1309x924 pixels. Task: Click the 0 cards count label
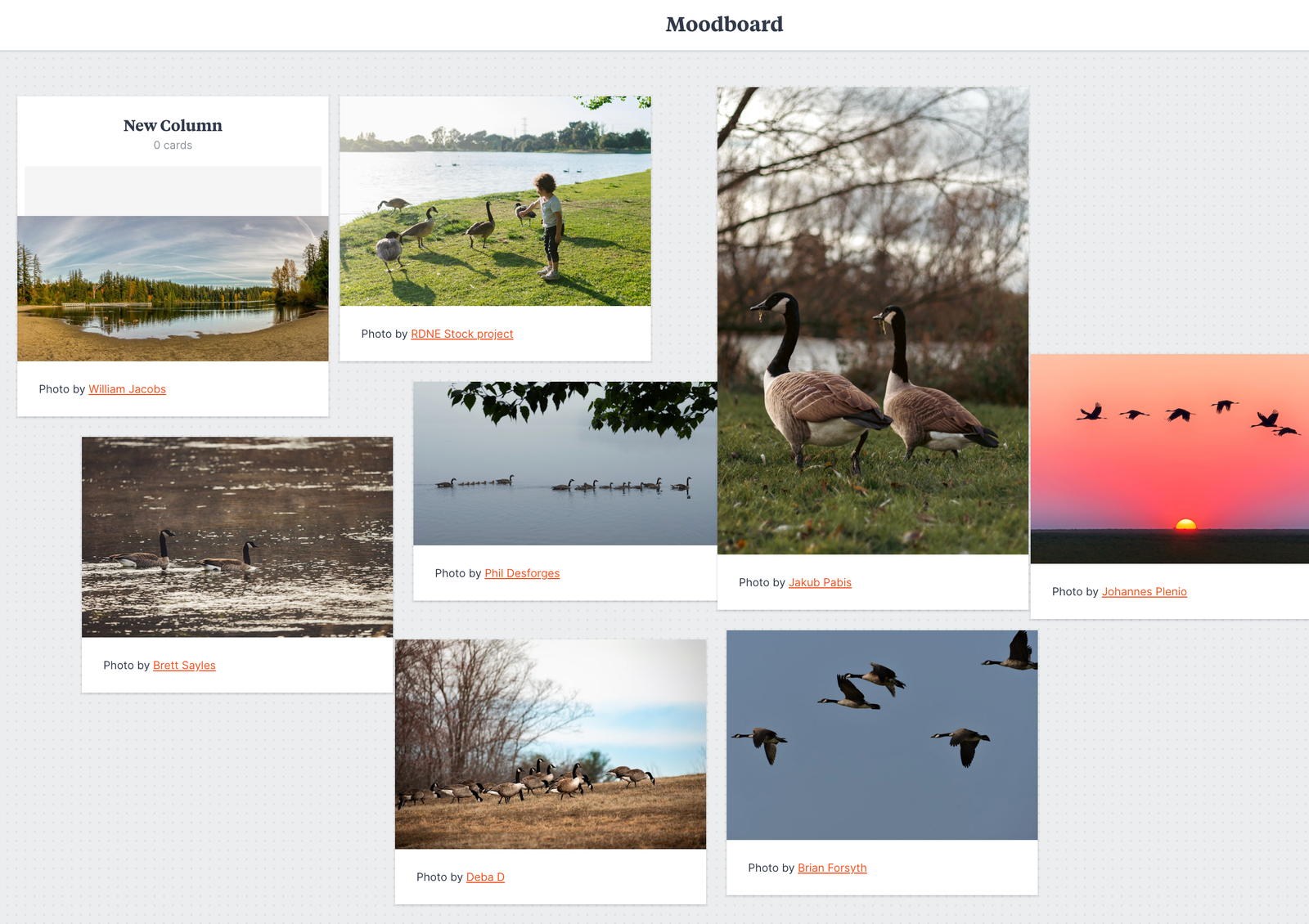pyautogui.click(x=173, y=146)
